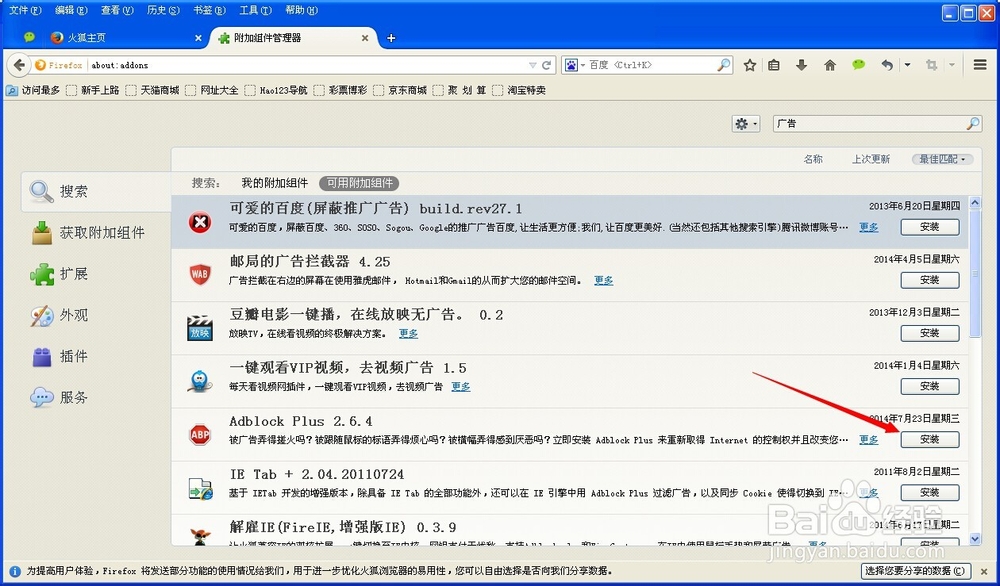Open the Baidu search engine dropdown
The width and height of the screenshot is (1000, 586).
575,64
